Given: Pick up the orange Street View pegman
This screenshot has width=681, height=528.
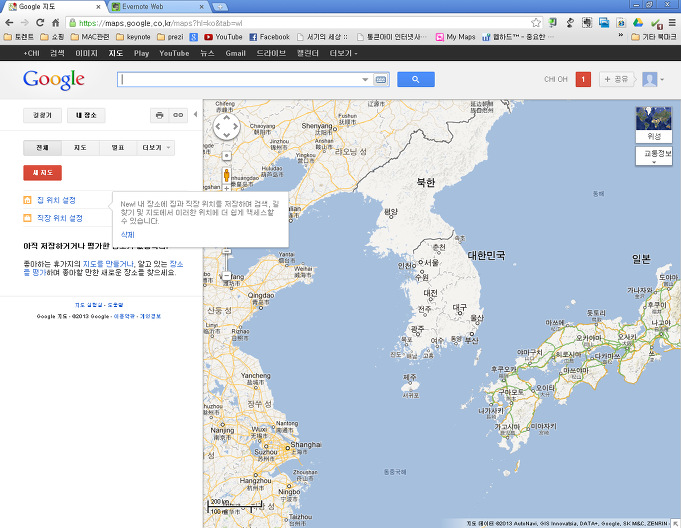Looking at the screenshot, I should pos(226,175).
